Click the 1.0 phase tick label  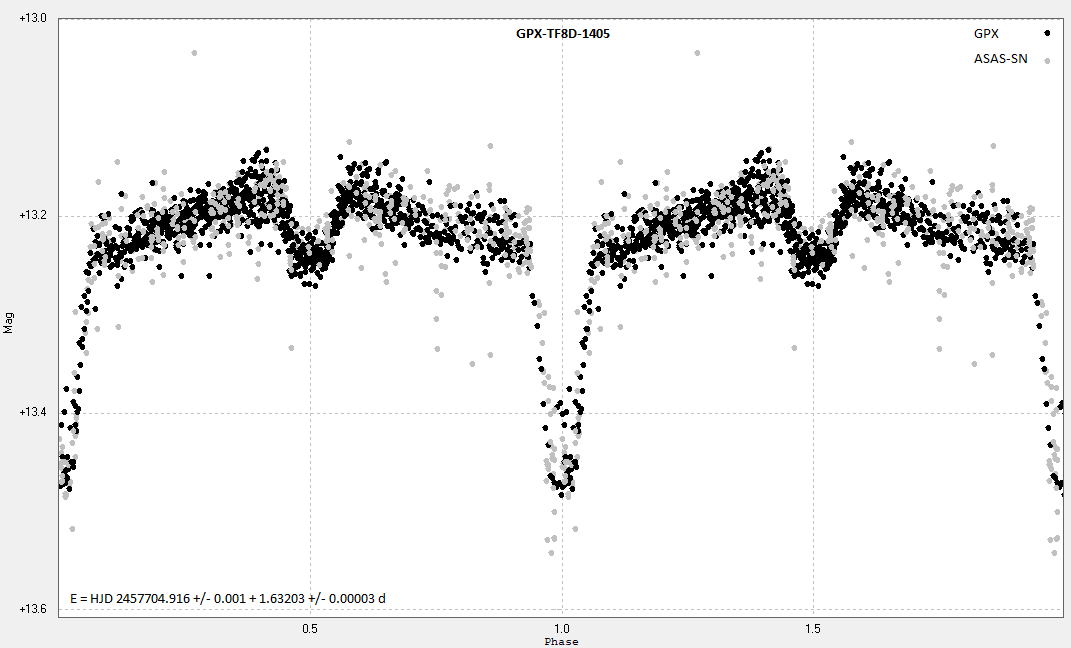tap(561, 628)
